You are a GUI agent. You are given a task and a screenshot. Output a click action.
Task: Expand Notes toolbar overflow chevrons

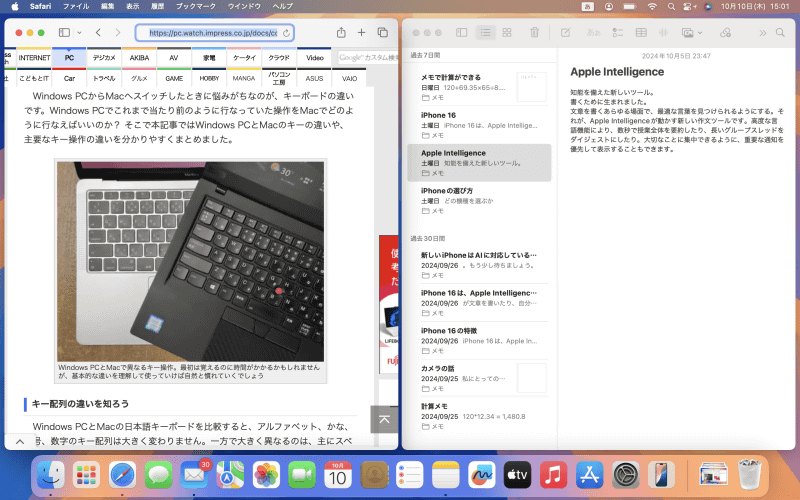762,33
